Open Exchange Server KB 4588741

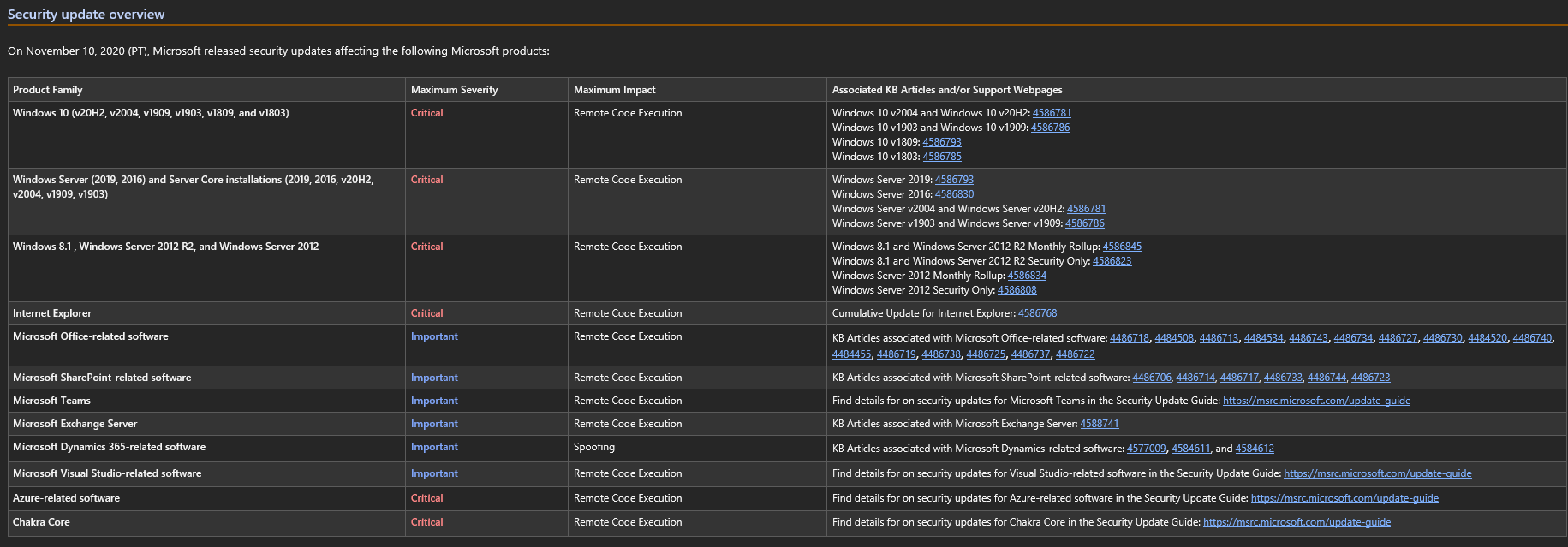(x=1100, y=424)
